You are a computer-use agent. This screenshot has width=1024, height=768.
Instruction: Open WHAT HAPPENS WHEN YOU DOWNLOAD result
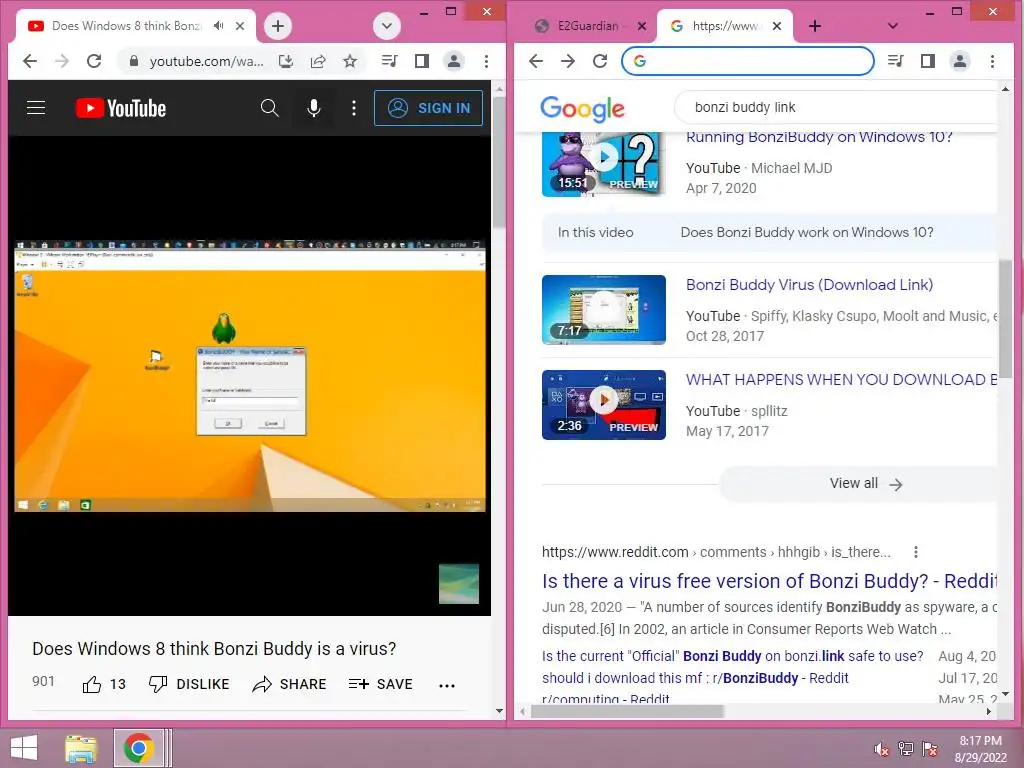click(841, 379)
